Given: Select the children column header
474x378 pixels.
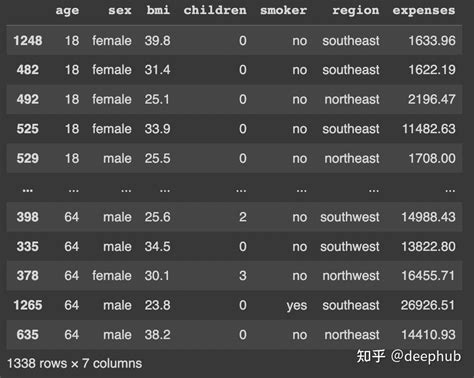Looking at the screenshot, I should pos(215,10).
